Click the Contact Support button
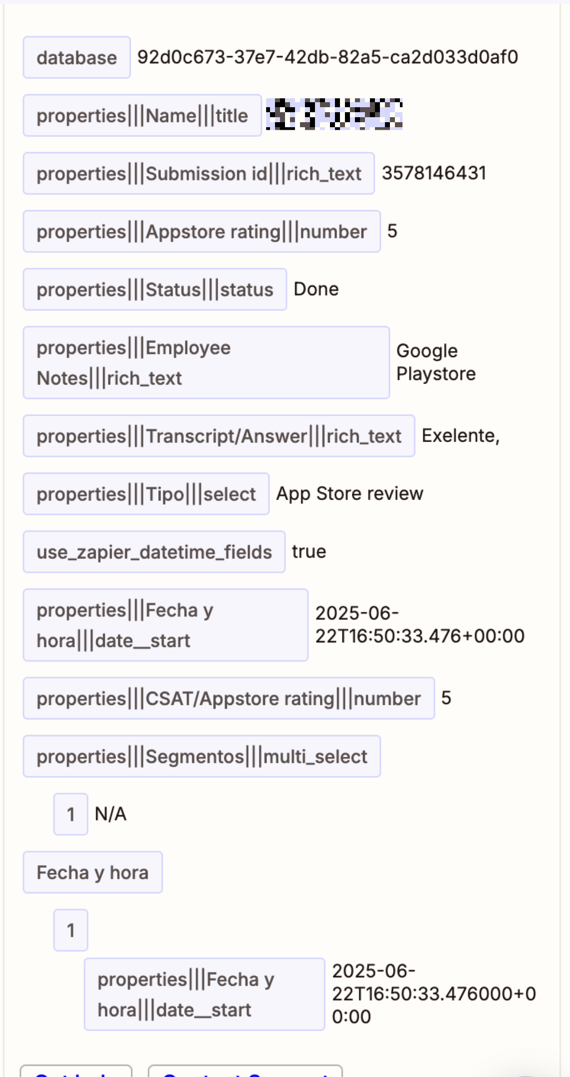Image resolution: width=570 pixels, height=1077 pixels. [245, 1072]
